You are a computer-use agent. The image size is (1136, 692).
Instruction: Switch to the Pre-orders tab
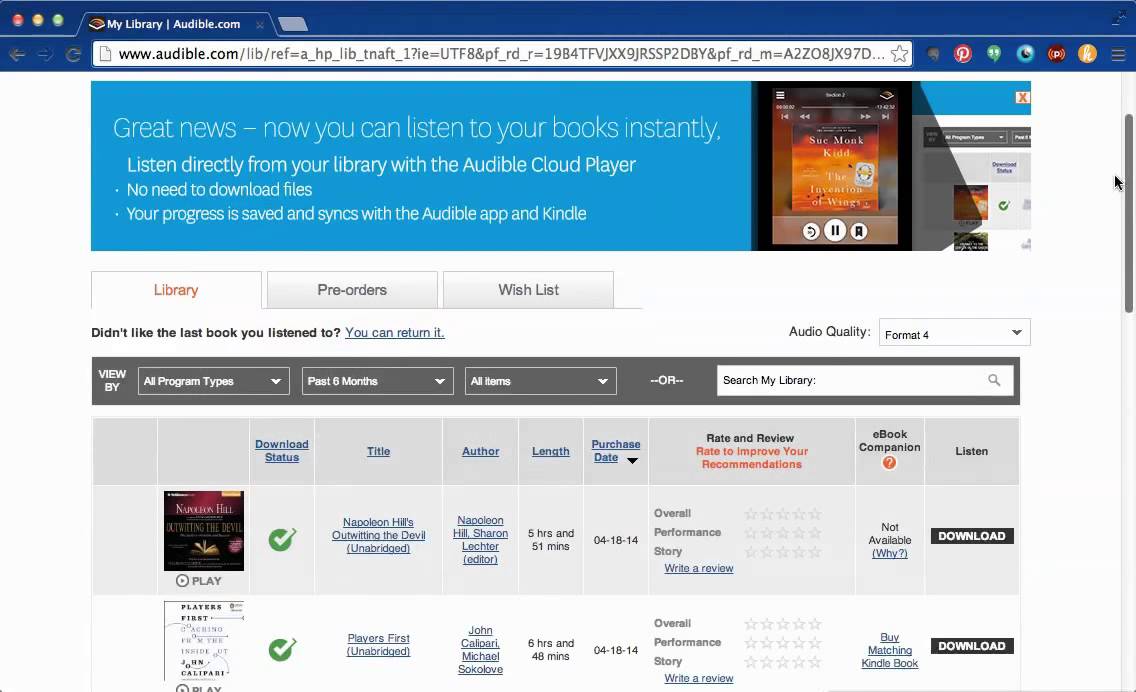pos(352,290)
